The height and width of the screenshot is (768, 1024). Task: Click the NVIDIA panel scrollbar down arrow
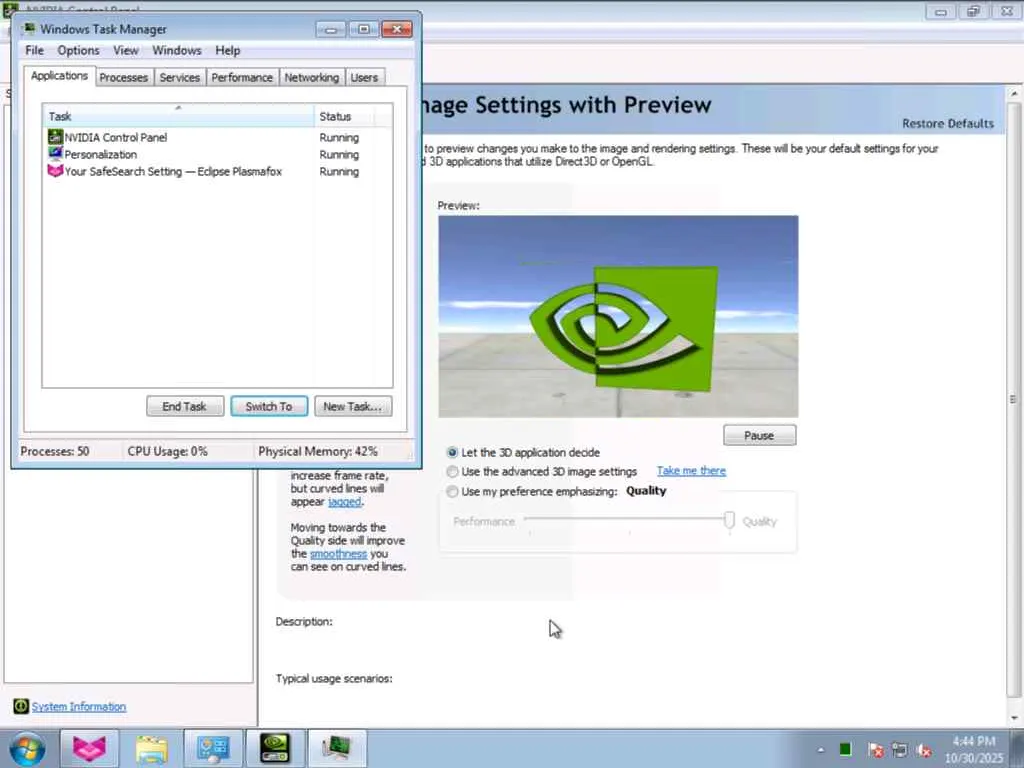[1014, 718]
